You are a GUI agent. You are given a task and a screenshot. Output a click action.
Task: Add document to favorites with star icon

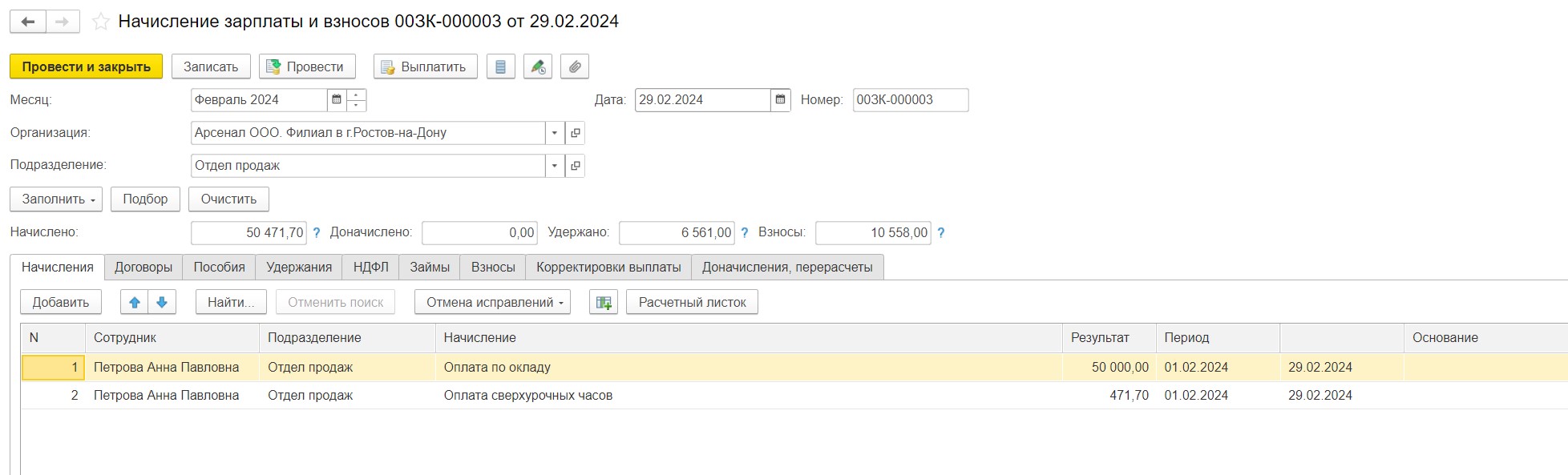pos(100,22)
